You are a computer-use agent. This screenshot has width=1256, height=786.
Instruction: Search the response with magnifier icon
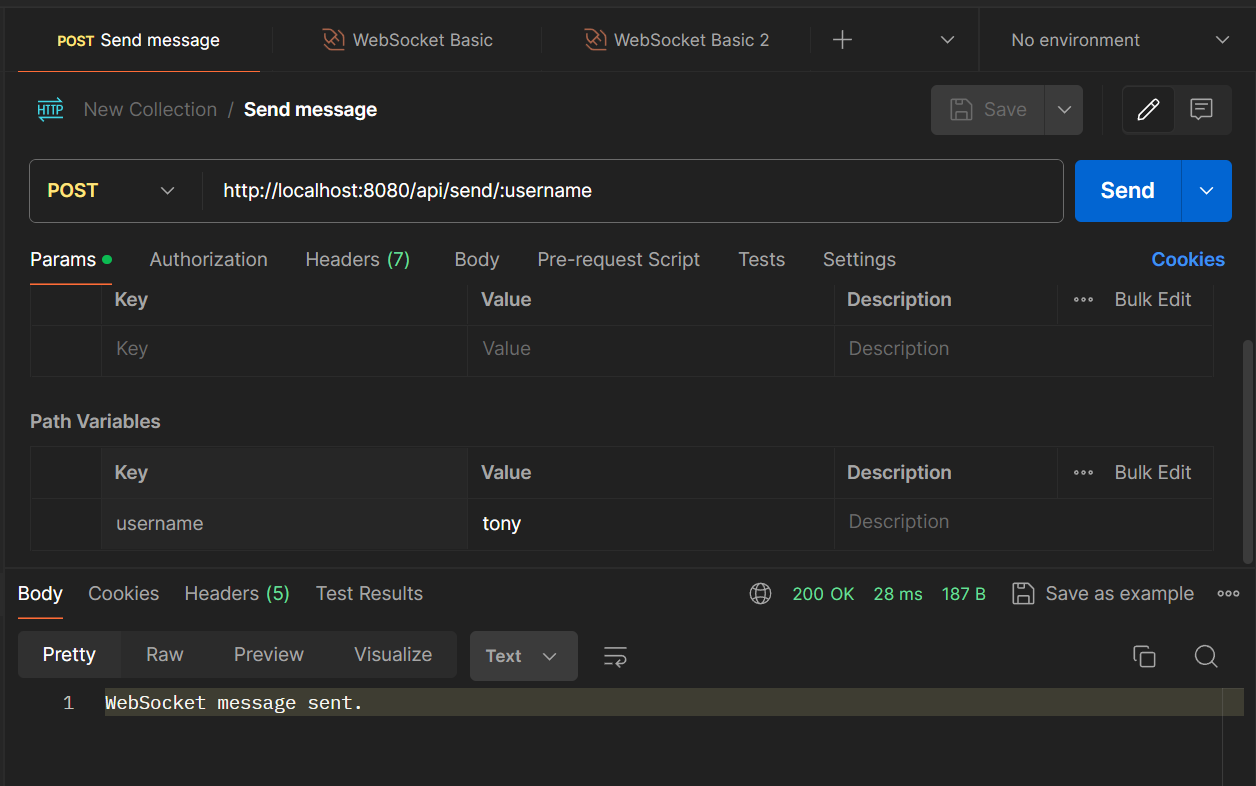pos(1206,656)
